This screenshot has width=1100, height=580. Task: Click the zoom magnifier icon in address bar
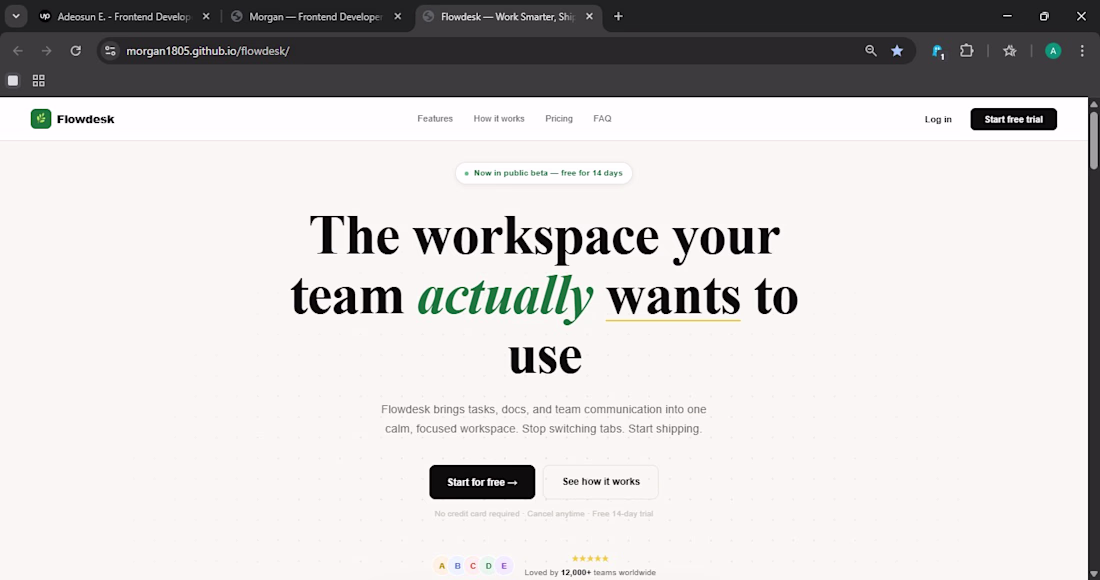[871, 50]
